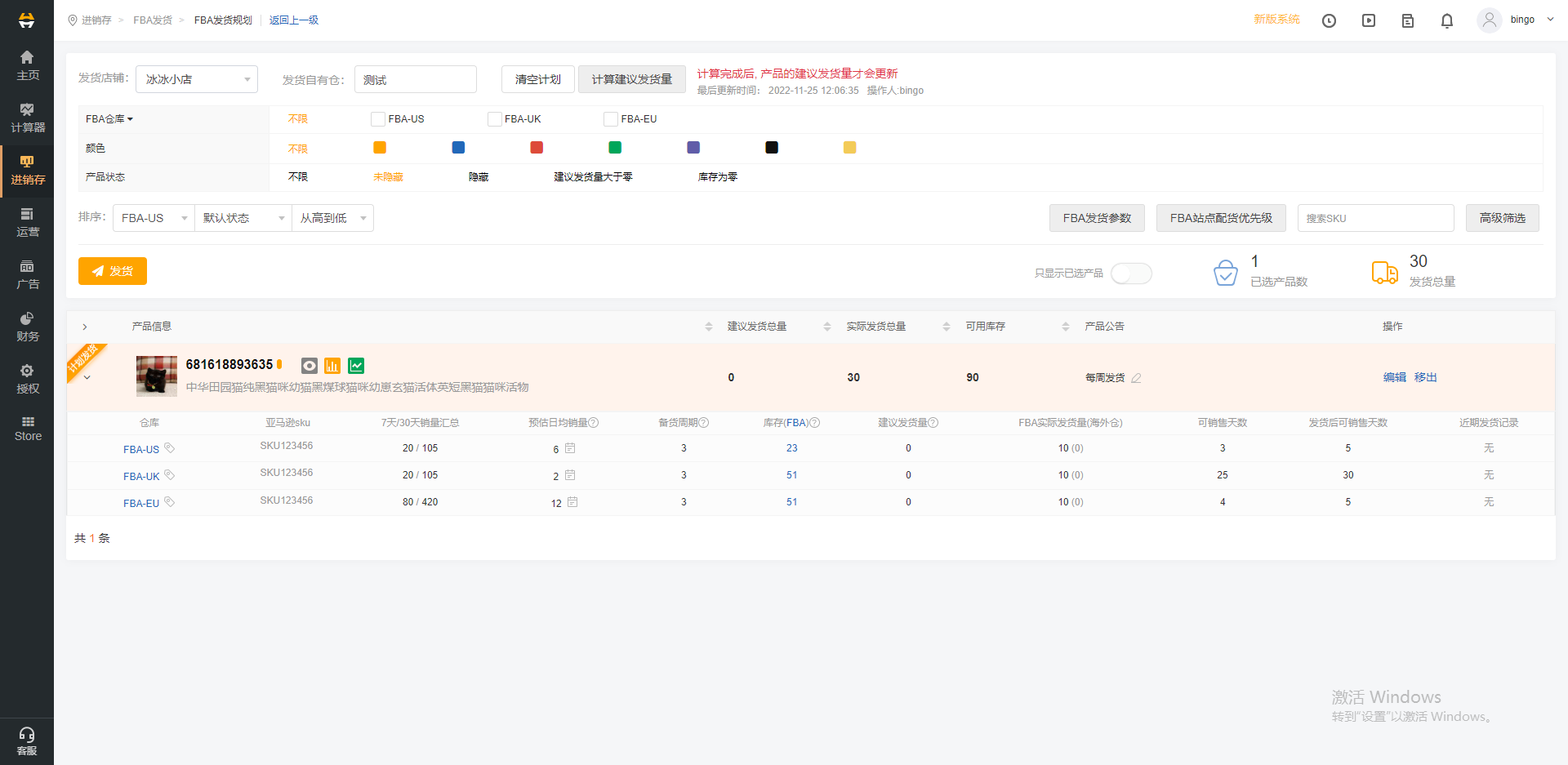Click help icon beside 预估日均销量
This screenshot has height=765, width=1568.
(x=594, y=423)
